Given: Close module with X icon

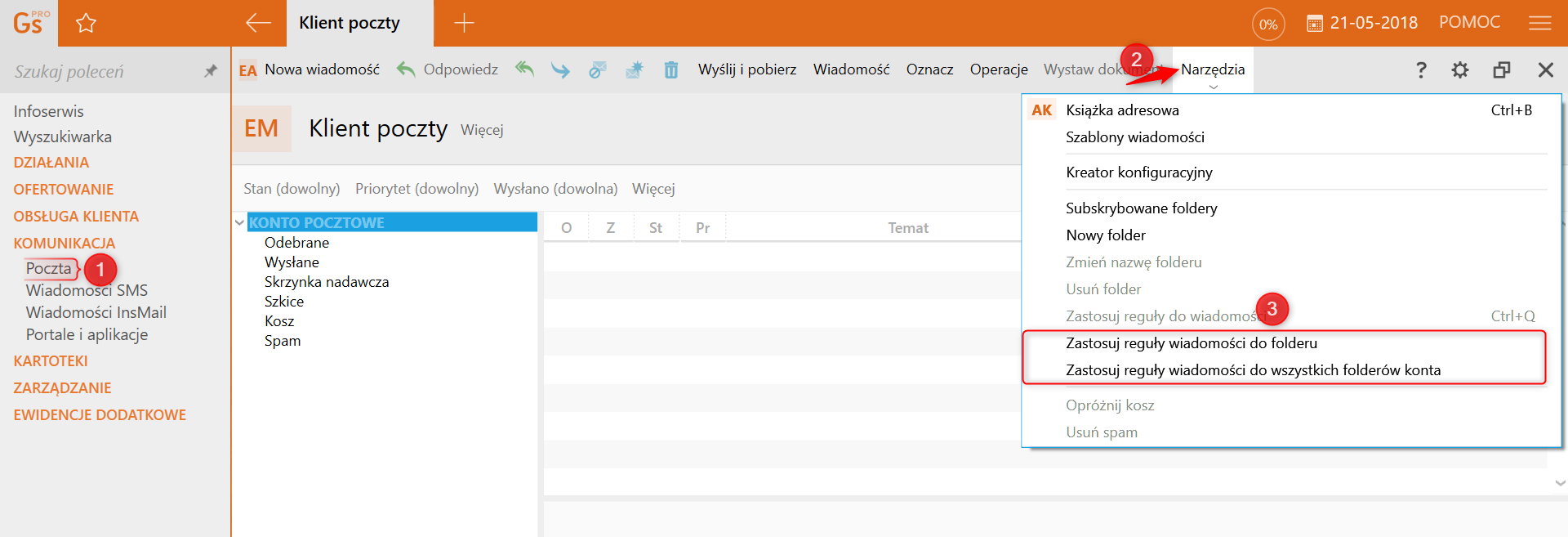Looking at the screenshot, I should coord(1546,69).
